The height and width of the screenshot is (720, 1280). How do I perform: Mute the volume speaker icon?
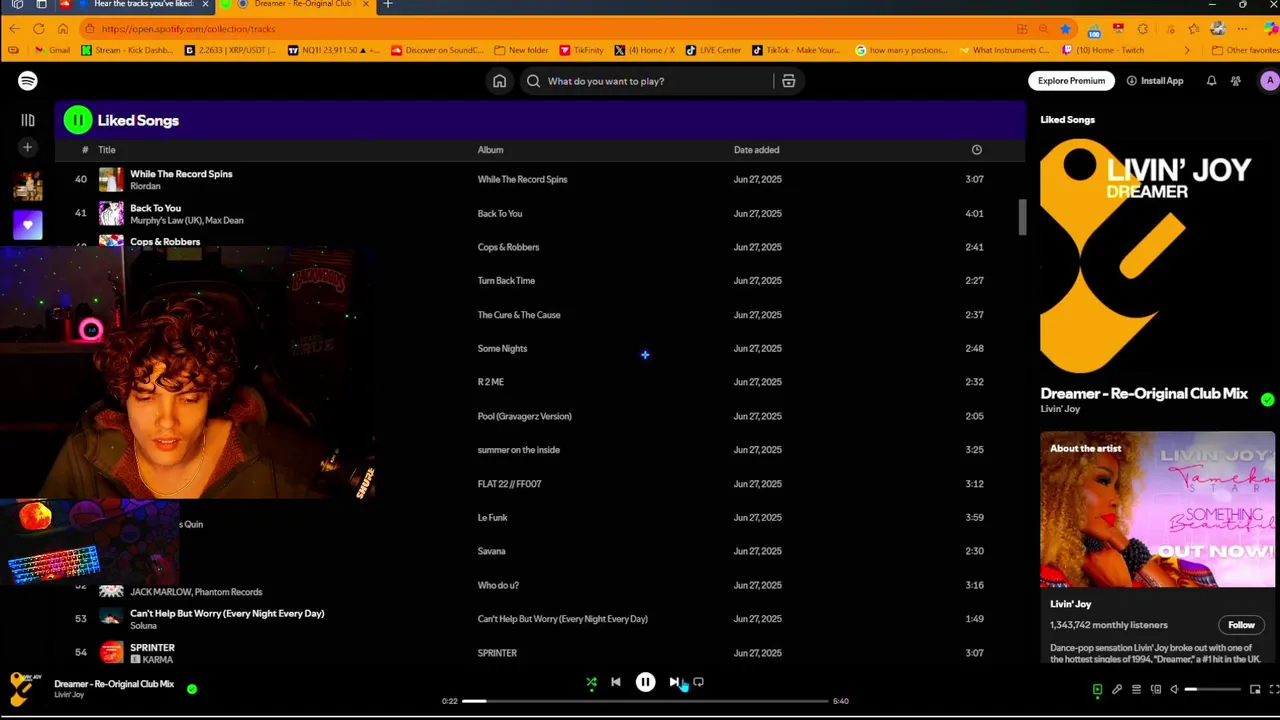1175,689
